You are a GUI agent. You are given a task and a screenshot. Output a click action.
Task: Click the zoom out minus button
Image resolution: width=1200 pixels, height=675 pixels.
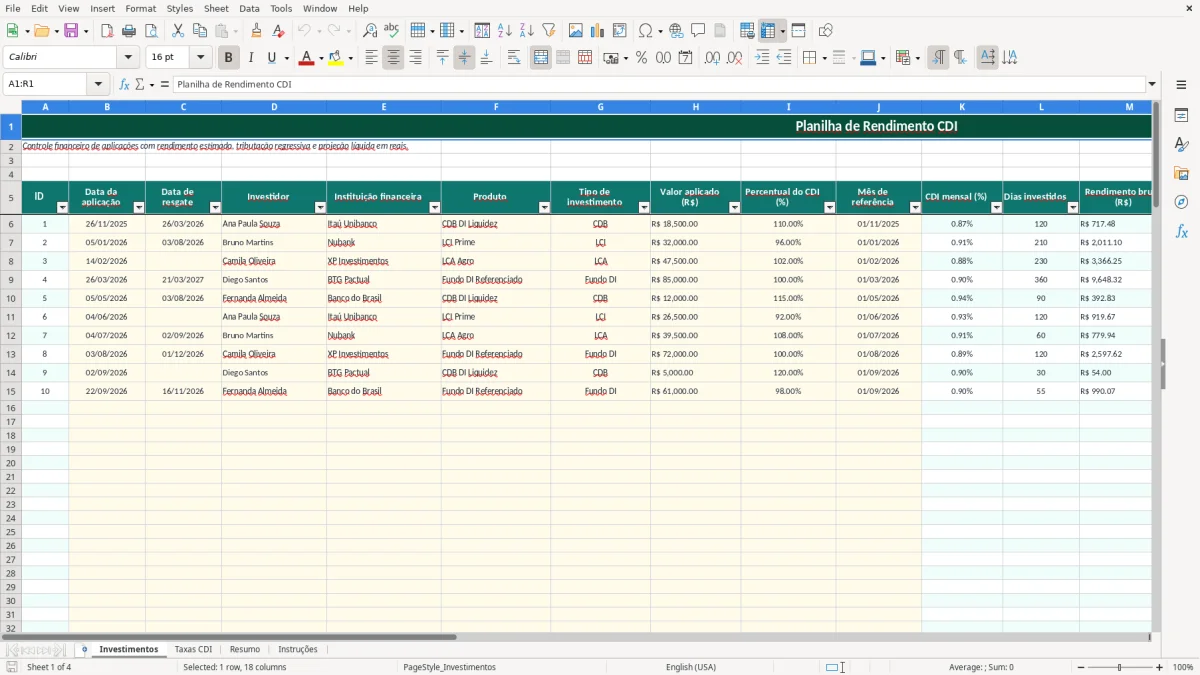[1081, 667]
